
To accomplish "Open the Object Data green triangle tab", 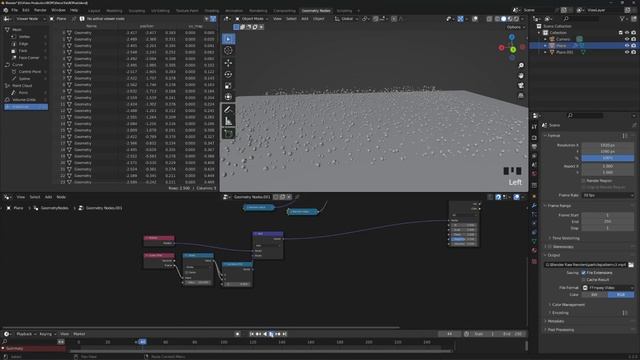I will click(x=534, y=242).
